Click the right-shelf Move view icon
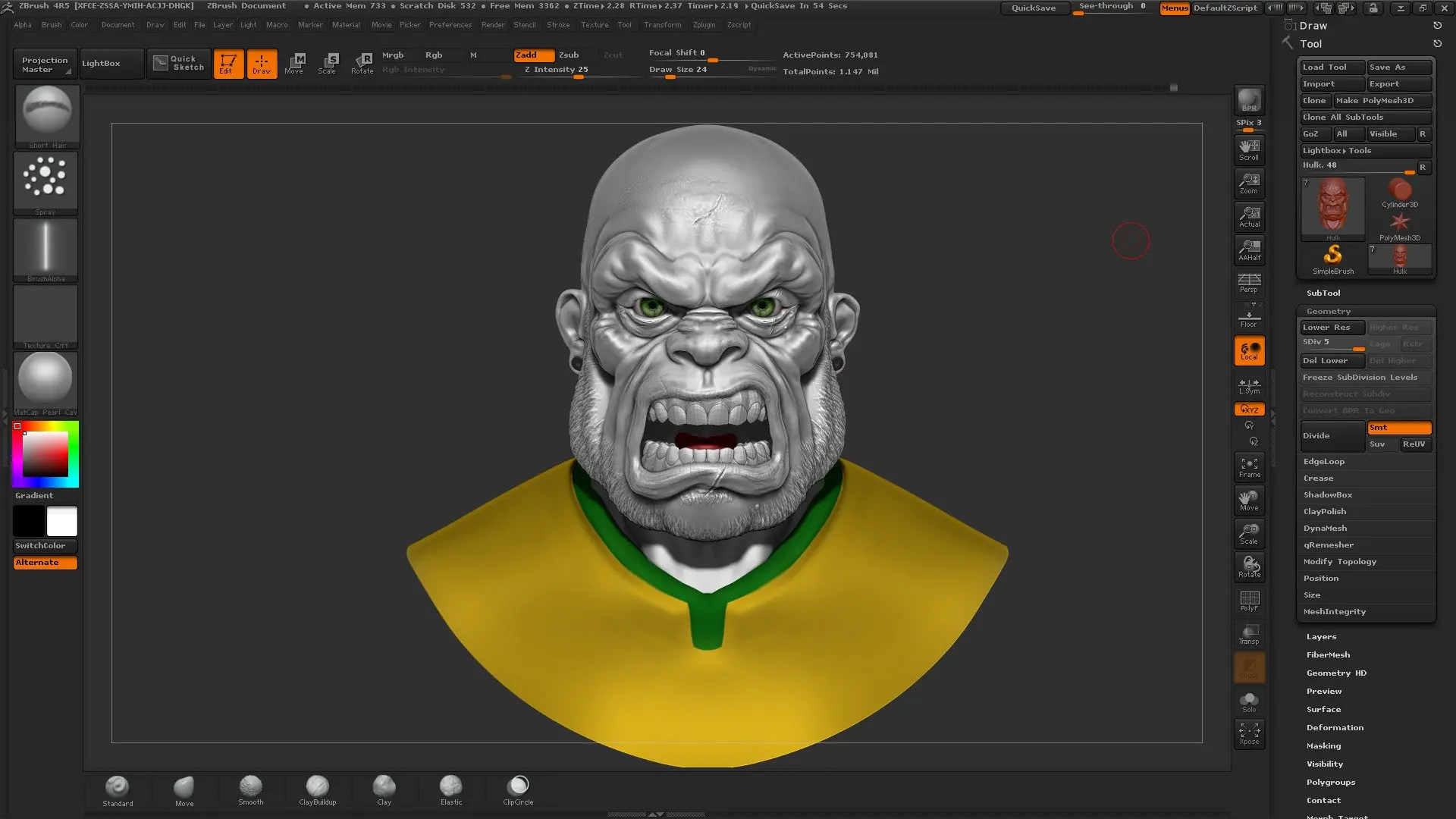Image resolution: width=1456 pixels, height=819 pixels. 1249,500
